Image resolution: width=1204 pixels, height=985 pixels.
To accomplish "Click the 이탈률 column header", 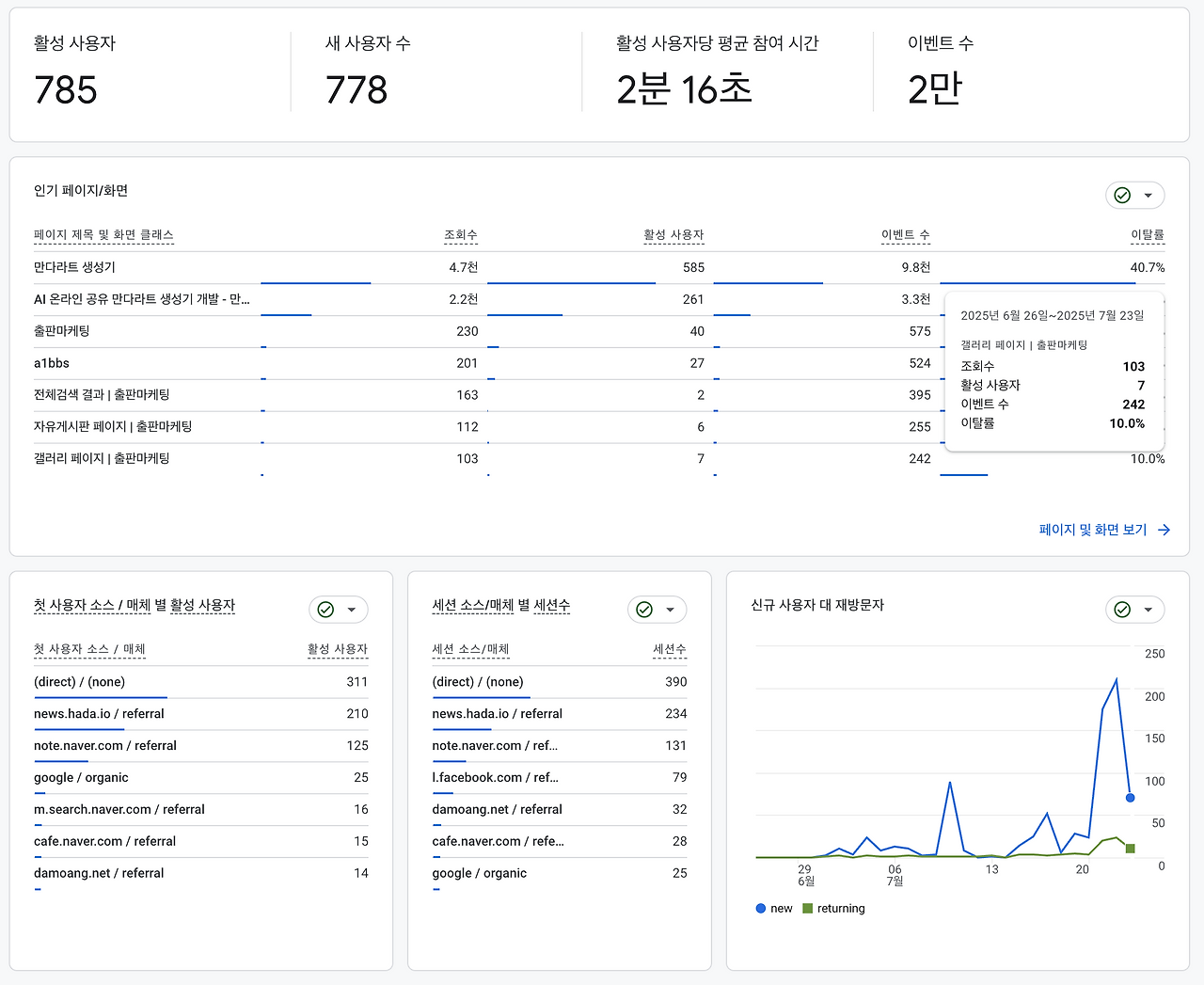I will pos(1149,235).
